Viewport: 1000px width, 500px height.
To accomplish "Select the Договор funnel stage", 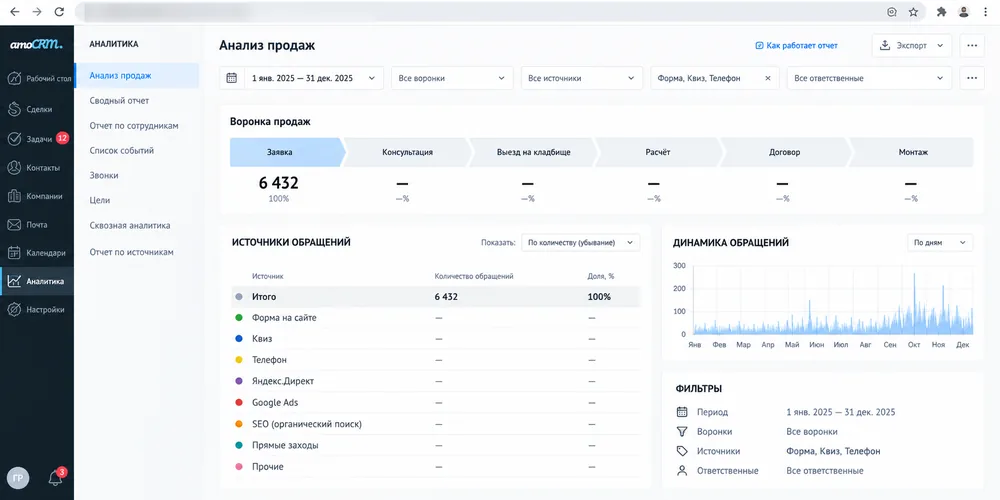I will (x=784, y=152).
